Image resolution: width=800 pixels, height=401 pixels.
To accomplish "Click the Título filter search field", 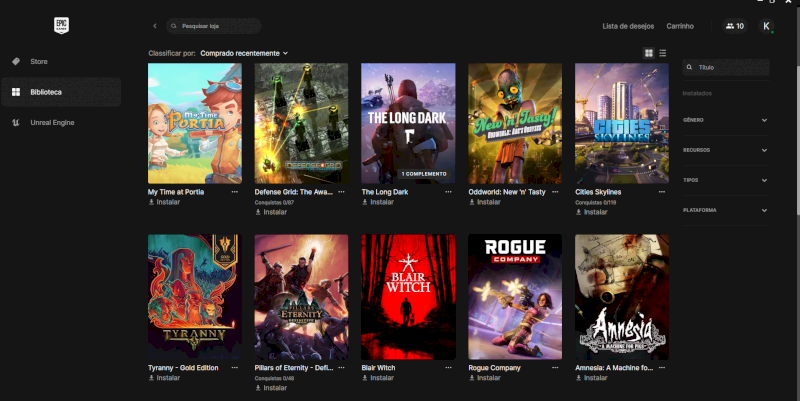I will (726, 67).
